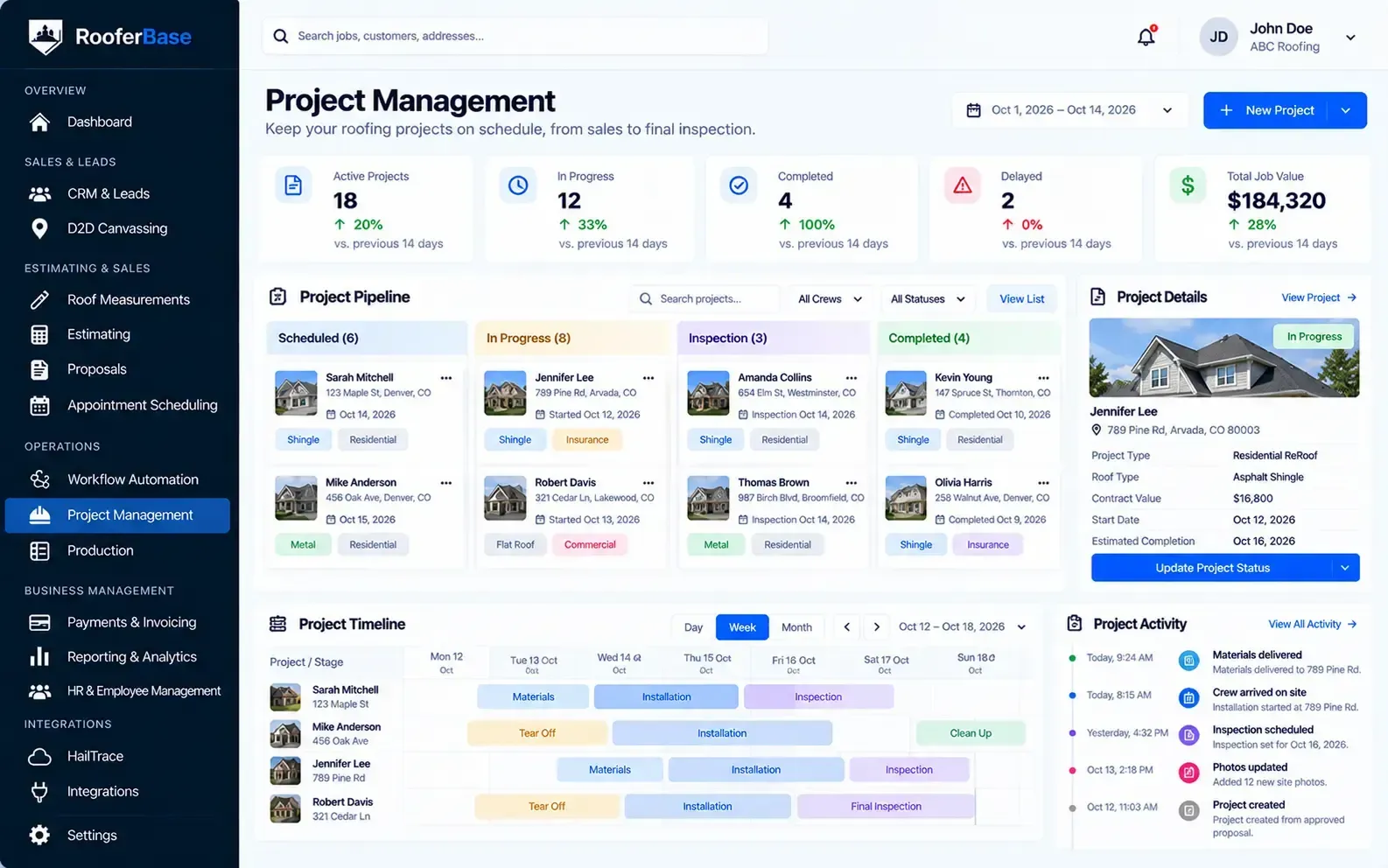Expand the New Project dropdown arrow
This screenshot has width=1388, height=868.
point(1346,110)
